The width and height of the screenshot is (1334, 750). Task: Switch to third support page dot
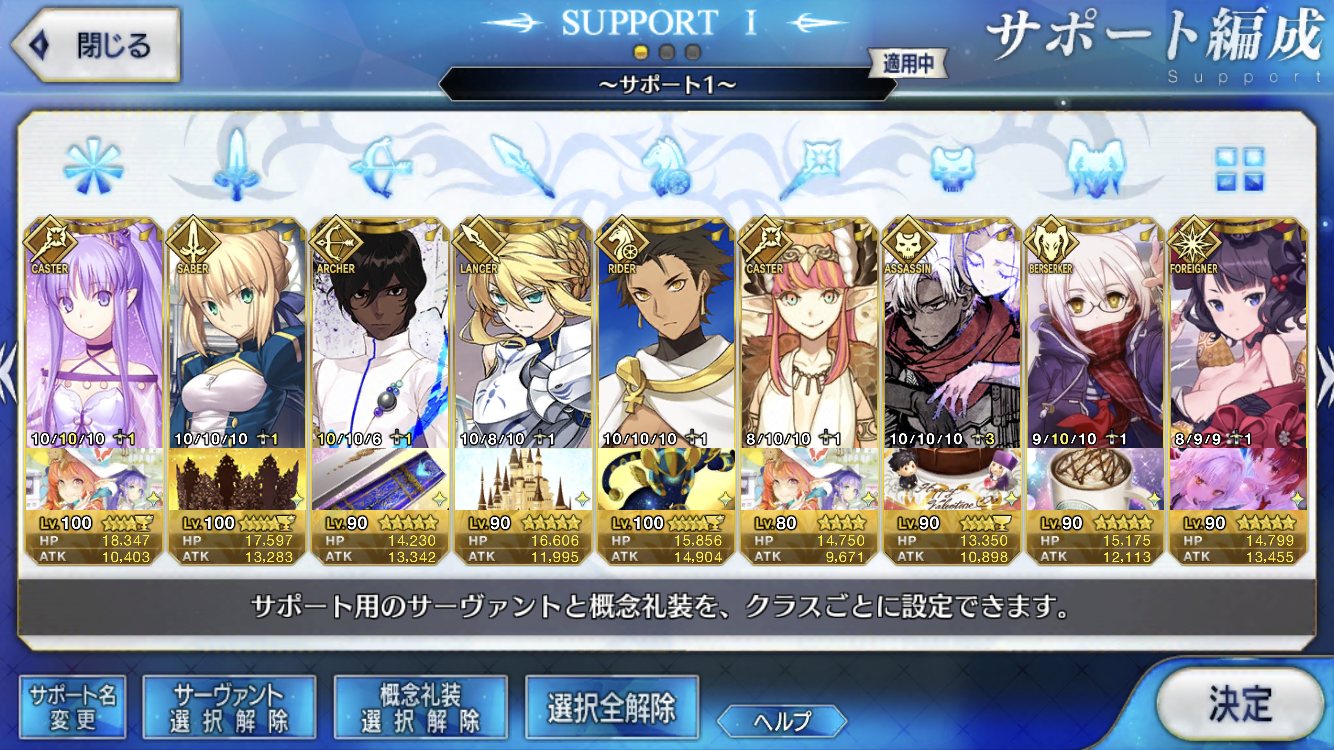pyautogui.click(x=692, y=52)
